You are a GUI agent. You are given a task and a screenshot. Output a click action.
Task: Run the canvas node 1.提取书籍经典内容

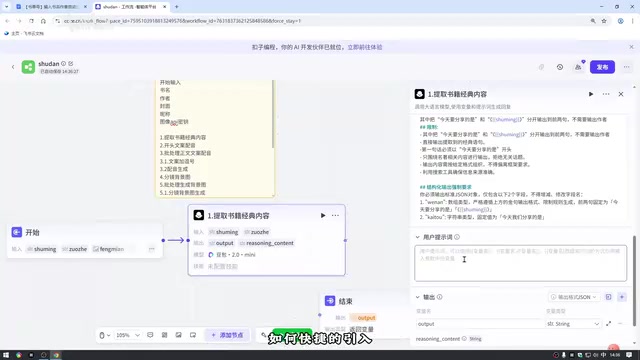click(323, 216)
